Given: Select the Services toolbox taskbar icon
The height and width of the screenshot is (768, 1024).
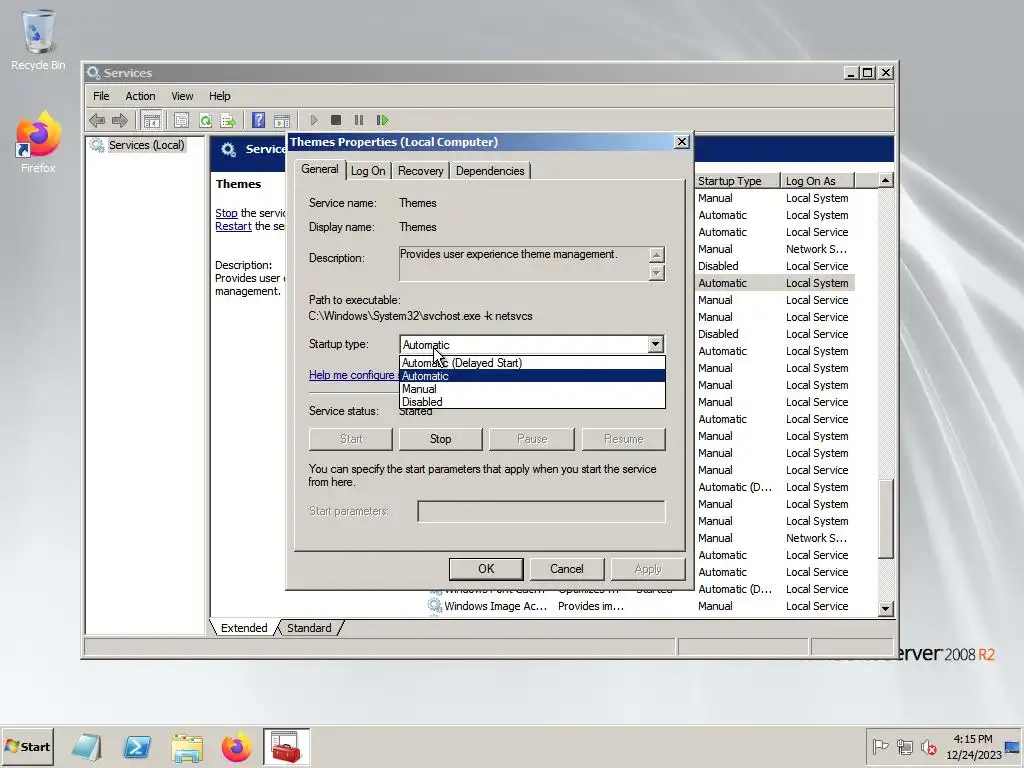Looking at the screenshot, I should tap(286, 746).
